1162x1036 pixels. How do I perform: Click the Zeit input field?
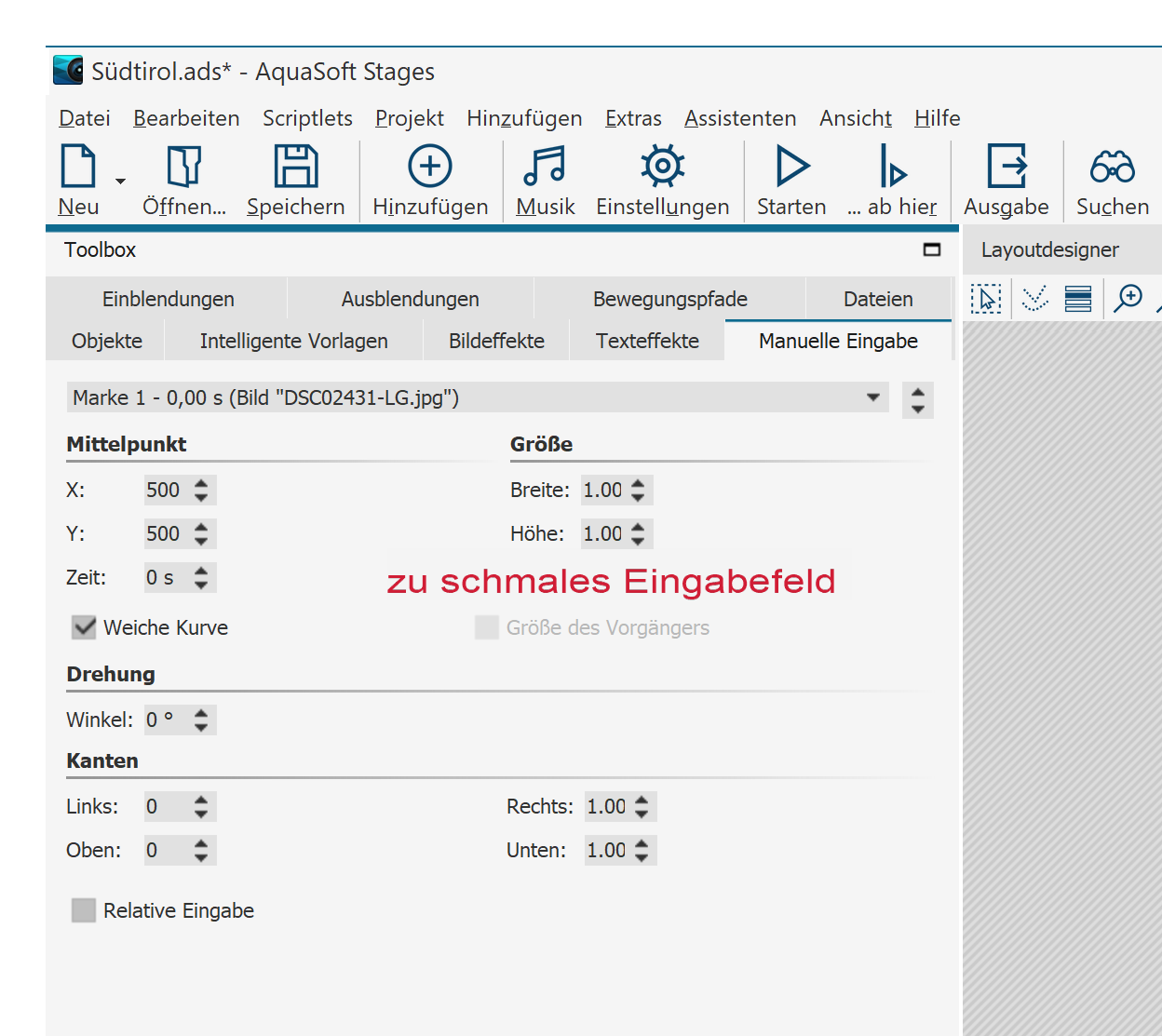click(167, 578)
